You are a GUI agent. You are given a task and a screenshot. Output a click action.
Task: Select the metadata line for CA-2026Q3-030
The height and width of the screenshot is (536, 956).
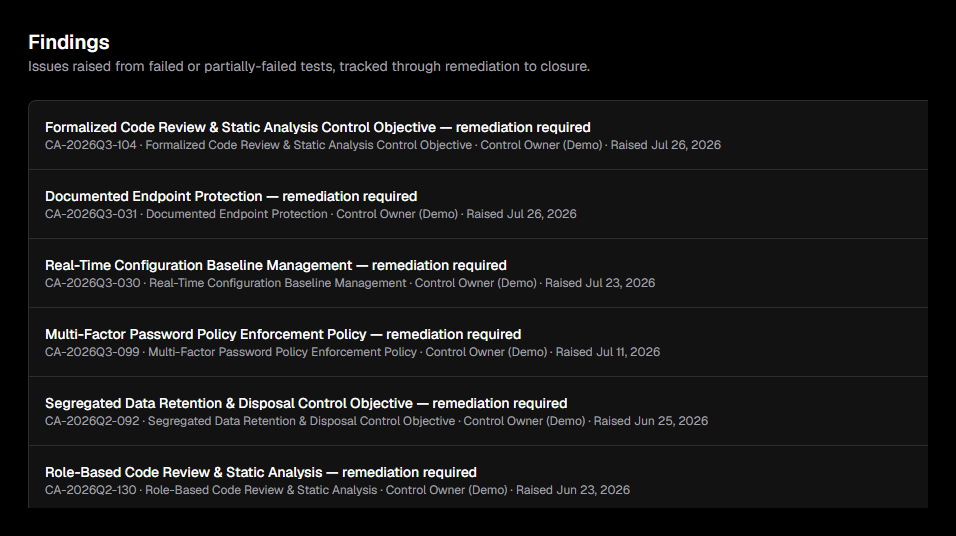click(350, 283)
